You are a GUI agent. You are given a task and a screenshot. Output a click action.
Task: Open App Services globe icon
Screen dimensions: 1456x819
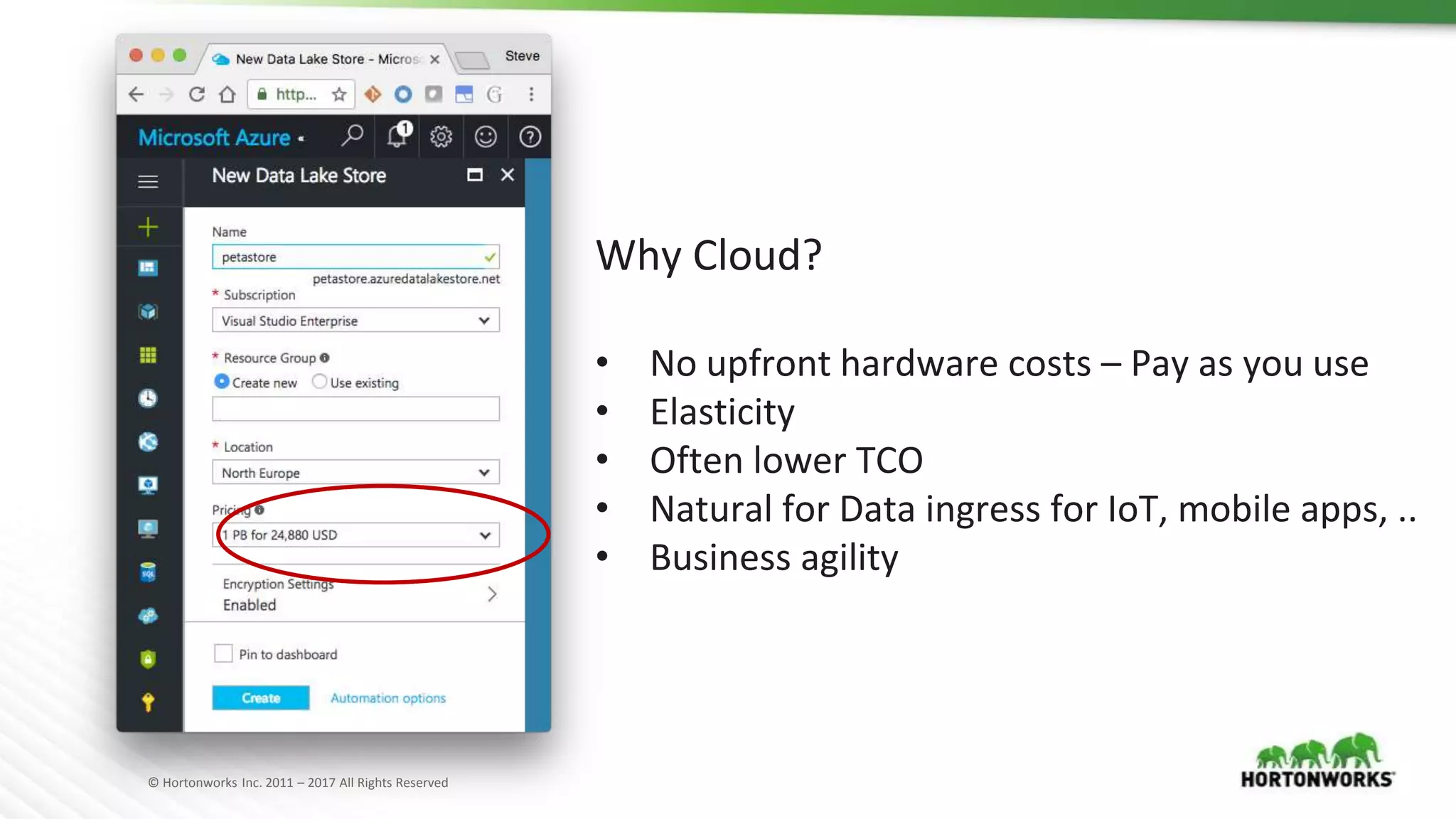coord(148,442)
